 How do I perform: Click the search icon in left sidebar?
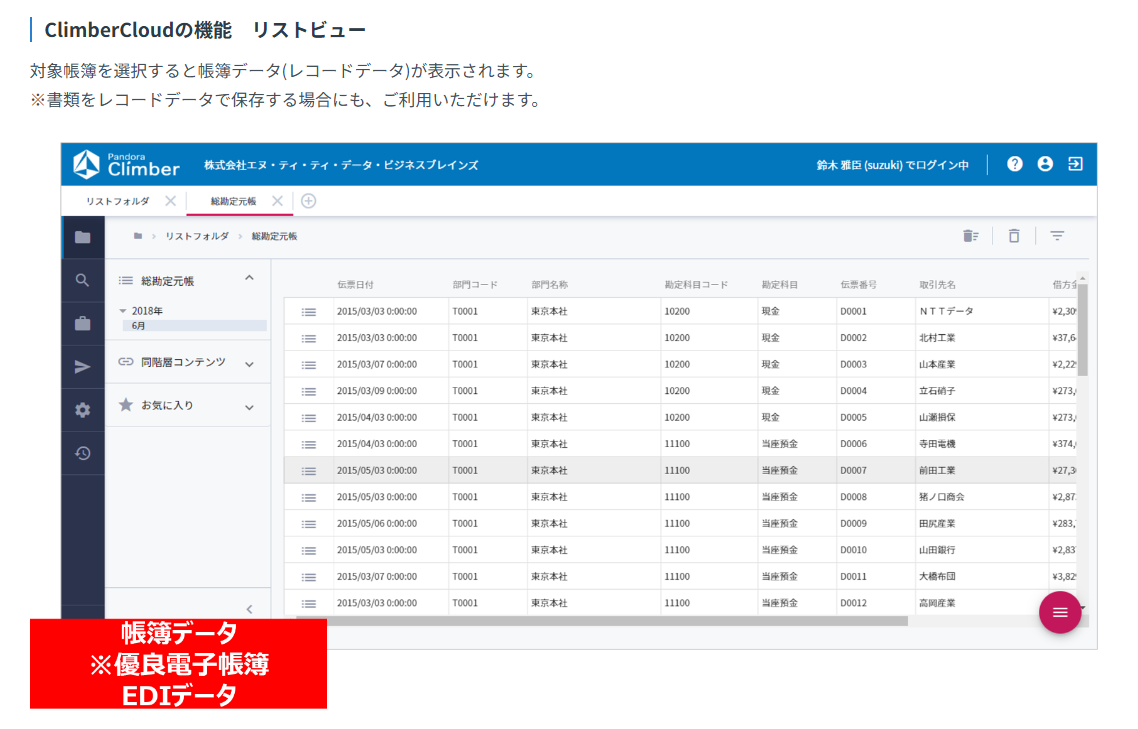coord(83,280)
